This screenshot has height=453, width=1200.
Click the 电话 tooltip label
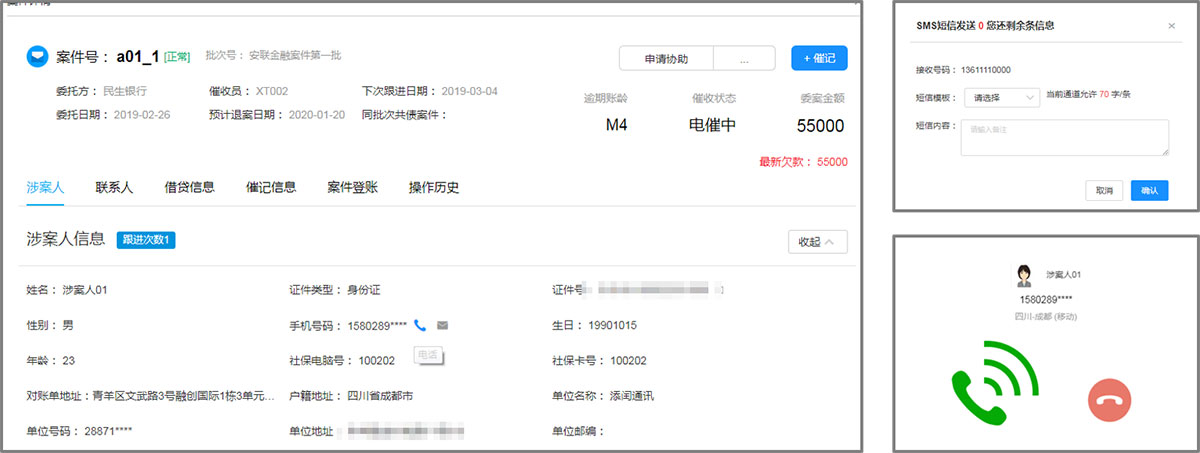click(x=428, y=354)
